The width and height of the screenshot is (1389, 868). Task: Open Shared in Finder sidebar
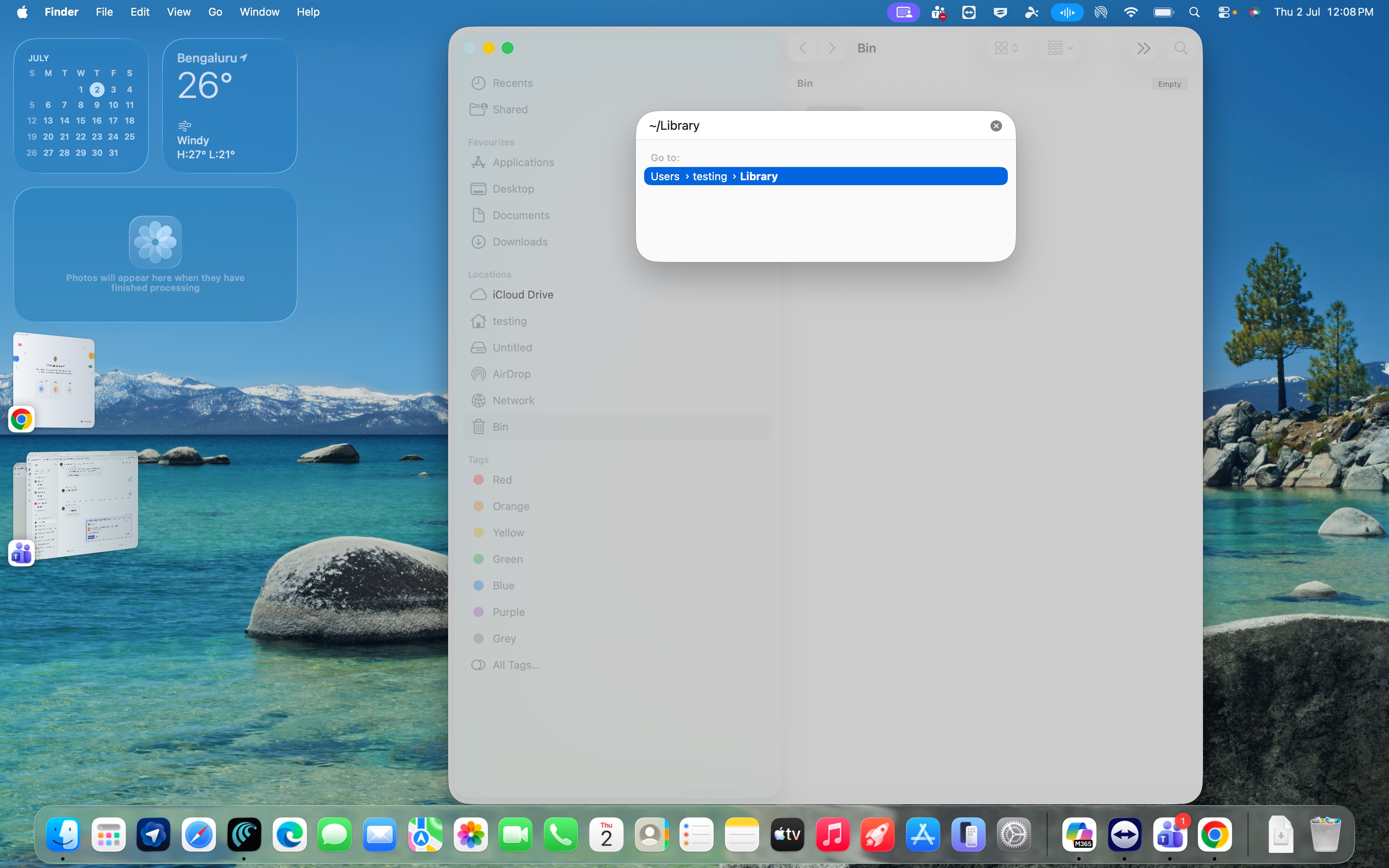(x=618, y=110)
